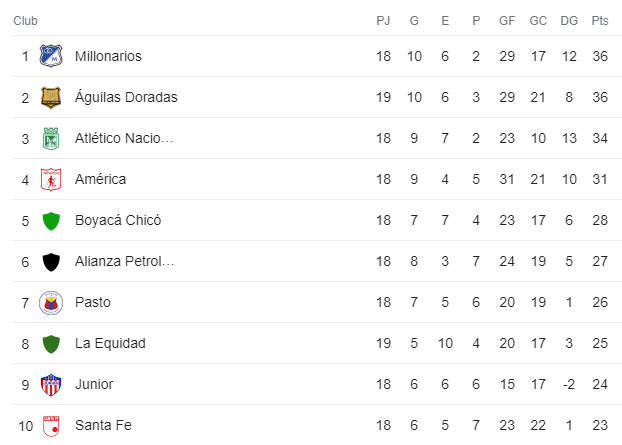Viewport: 622px width, 445px height.
Task: Select Junior's points value 24
Action: coord(600,384)
